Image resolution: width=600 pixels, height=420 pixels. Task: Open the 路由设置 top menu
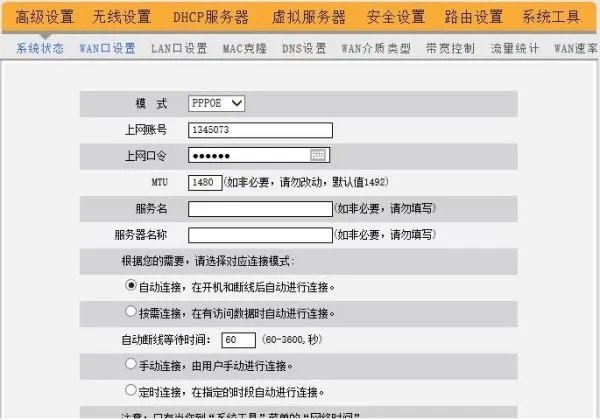[x=473, y=17]
